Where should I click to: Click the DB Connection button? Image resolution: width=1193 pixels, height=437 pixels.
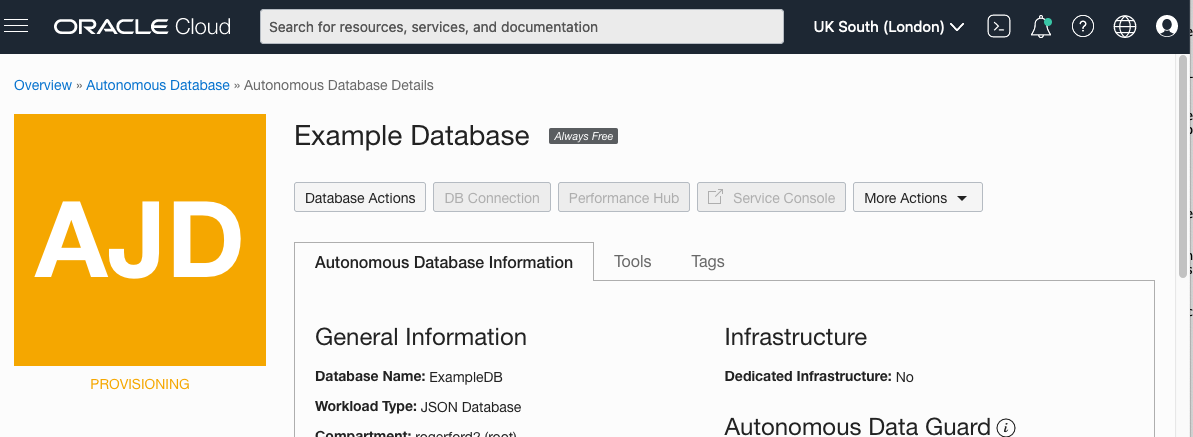tap(492, 198)
